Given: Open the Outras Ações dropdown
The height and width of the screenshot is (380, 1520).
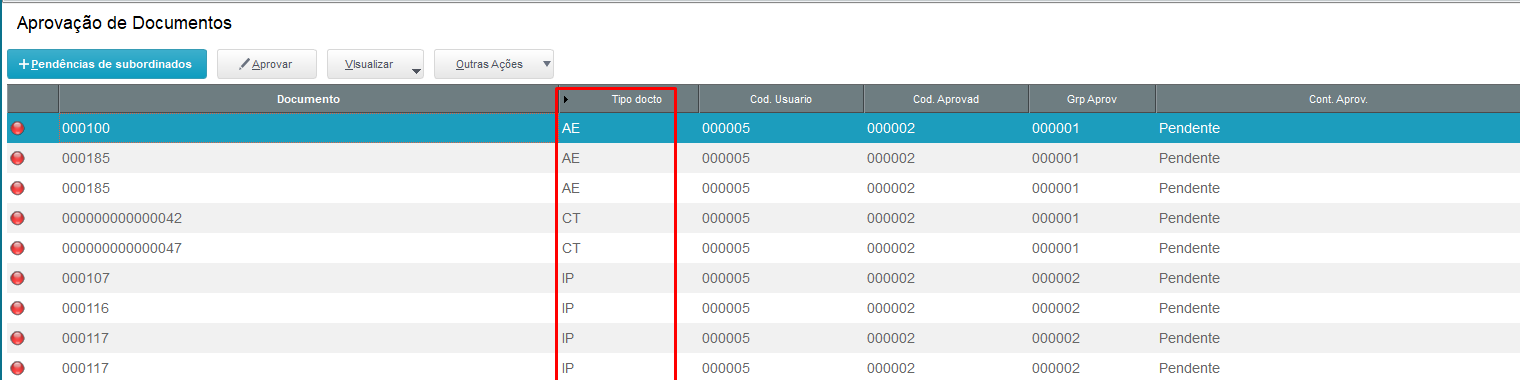Looking at the screenshot, I should (494, 64).
